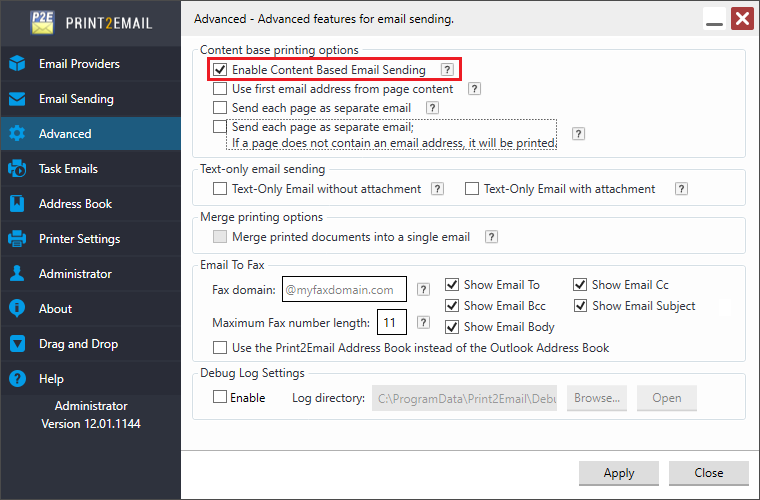The height and width of the screenshot is (500, 760).
Task: Click the Drag and Drop arrow icon
Action: (17, 344)
